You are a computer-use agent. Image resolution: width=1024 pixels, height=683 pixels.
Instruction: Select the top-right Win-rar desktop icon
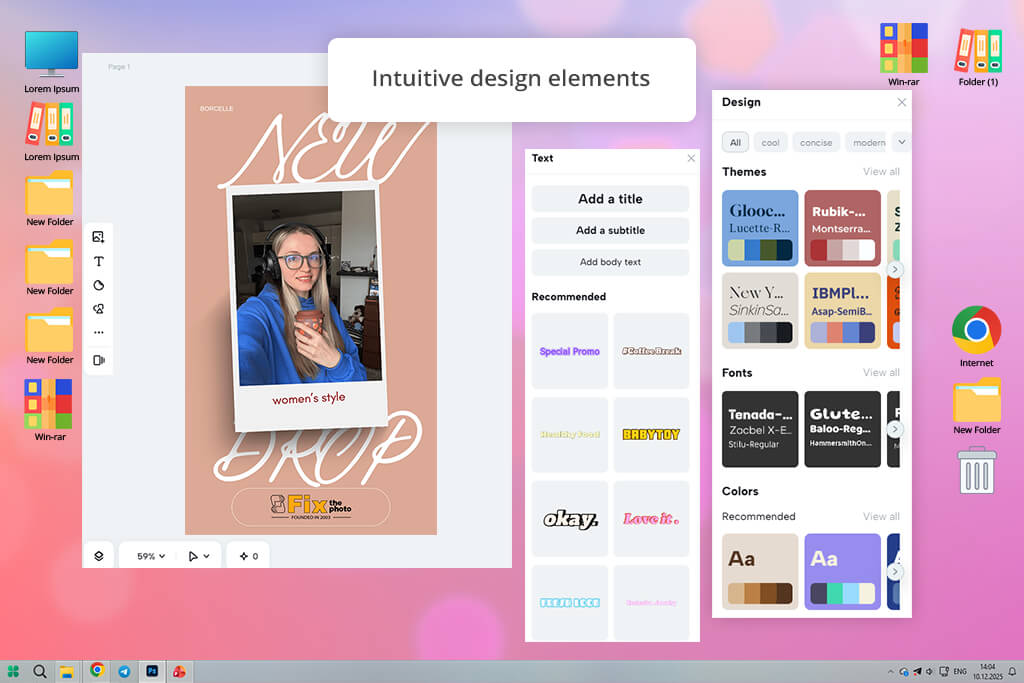pos(904,55)
